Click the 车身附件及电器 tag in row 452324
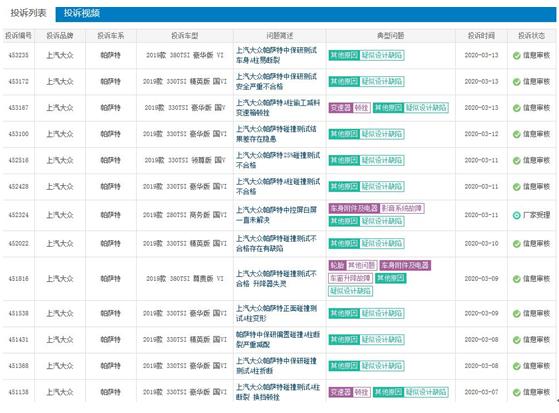Screen dimensions: 559x413 354,208
